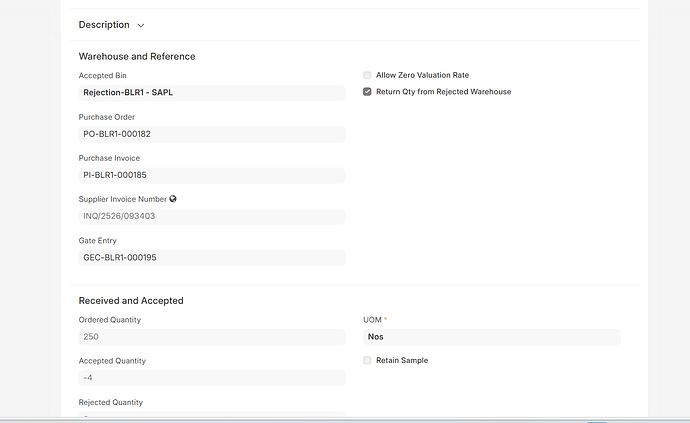Open the UOM field showing Nos
Viewport: 690px width, 423px height.
pos(491,337)
